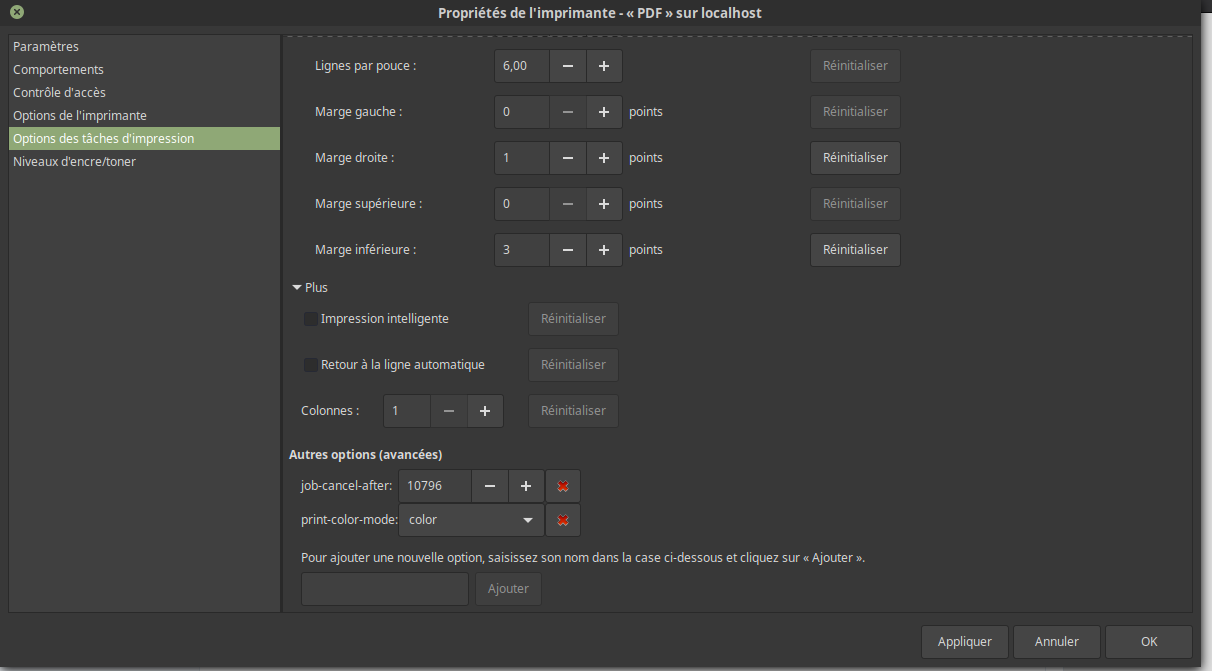Image resolution: width=1212 pixels, height=671 pixels.
Task: Open Niveaux d'encre/toner section
Action: (75, 162)
